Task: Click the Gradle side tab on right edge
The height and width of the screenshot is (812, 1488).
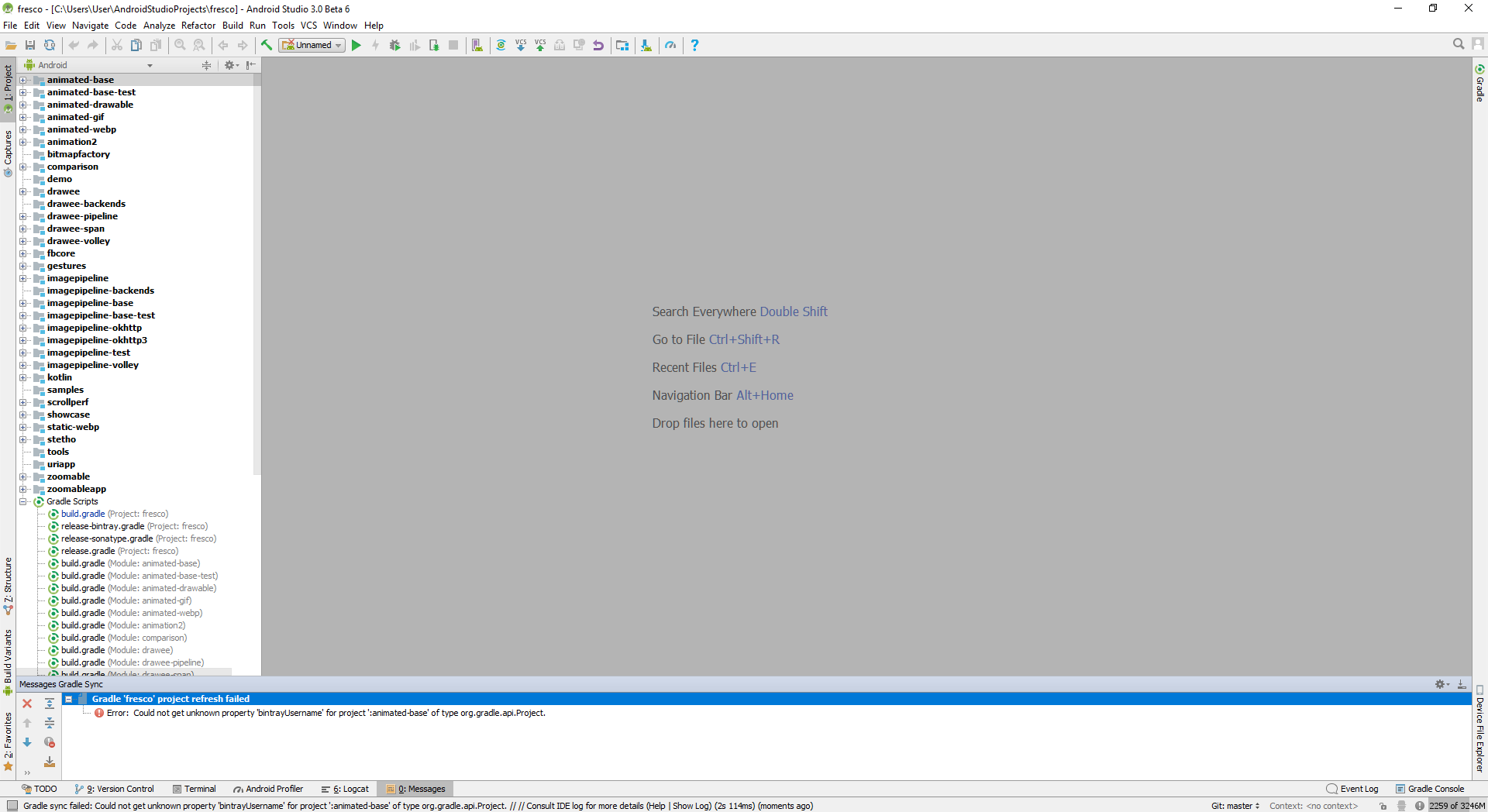Action: pos(1479,84)
